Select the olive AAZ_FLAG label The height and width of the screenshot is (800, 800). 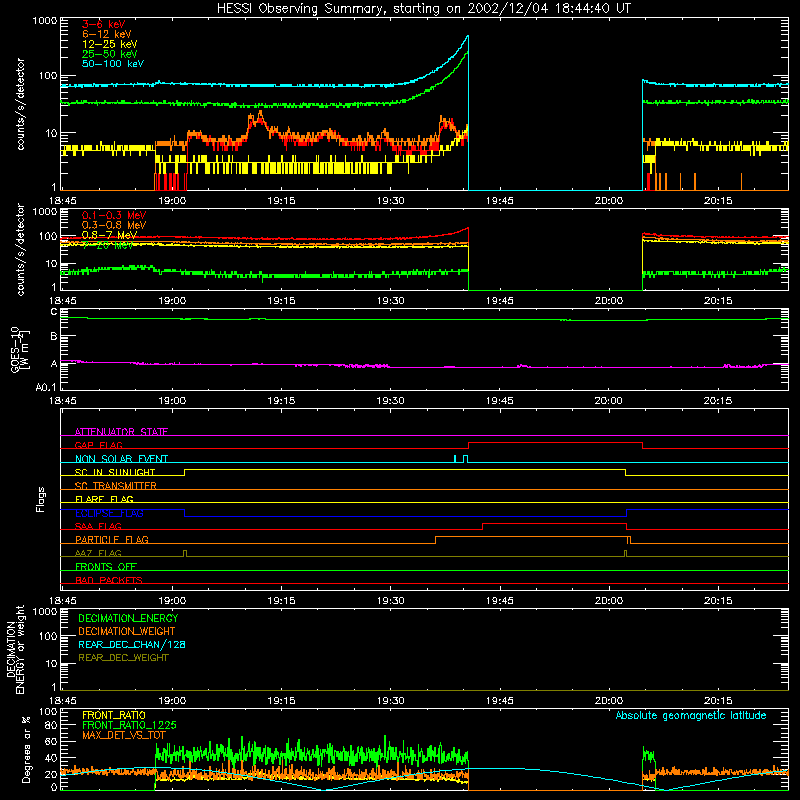98,553
